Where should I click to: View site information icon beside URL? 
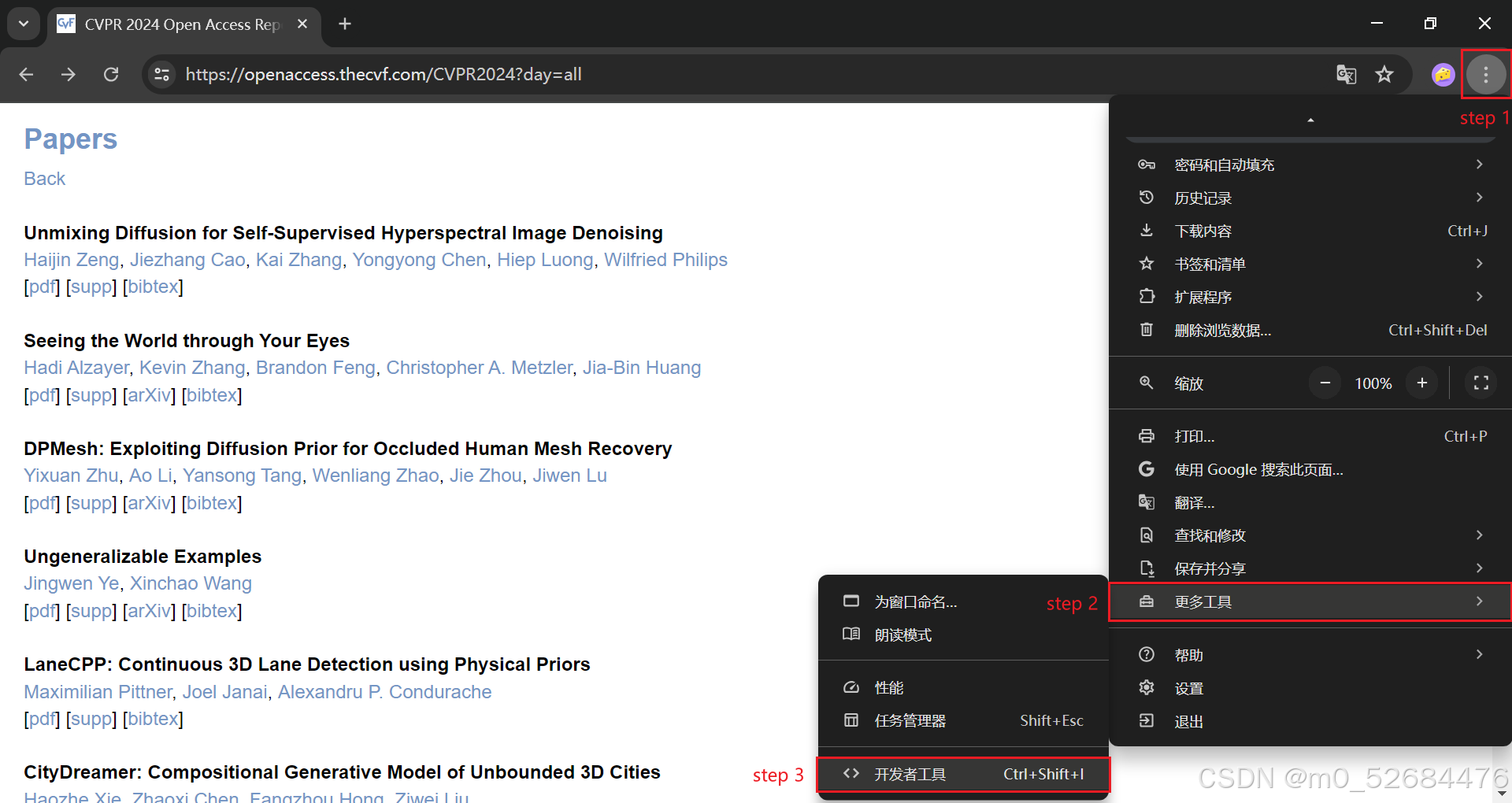coord(162,75)
